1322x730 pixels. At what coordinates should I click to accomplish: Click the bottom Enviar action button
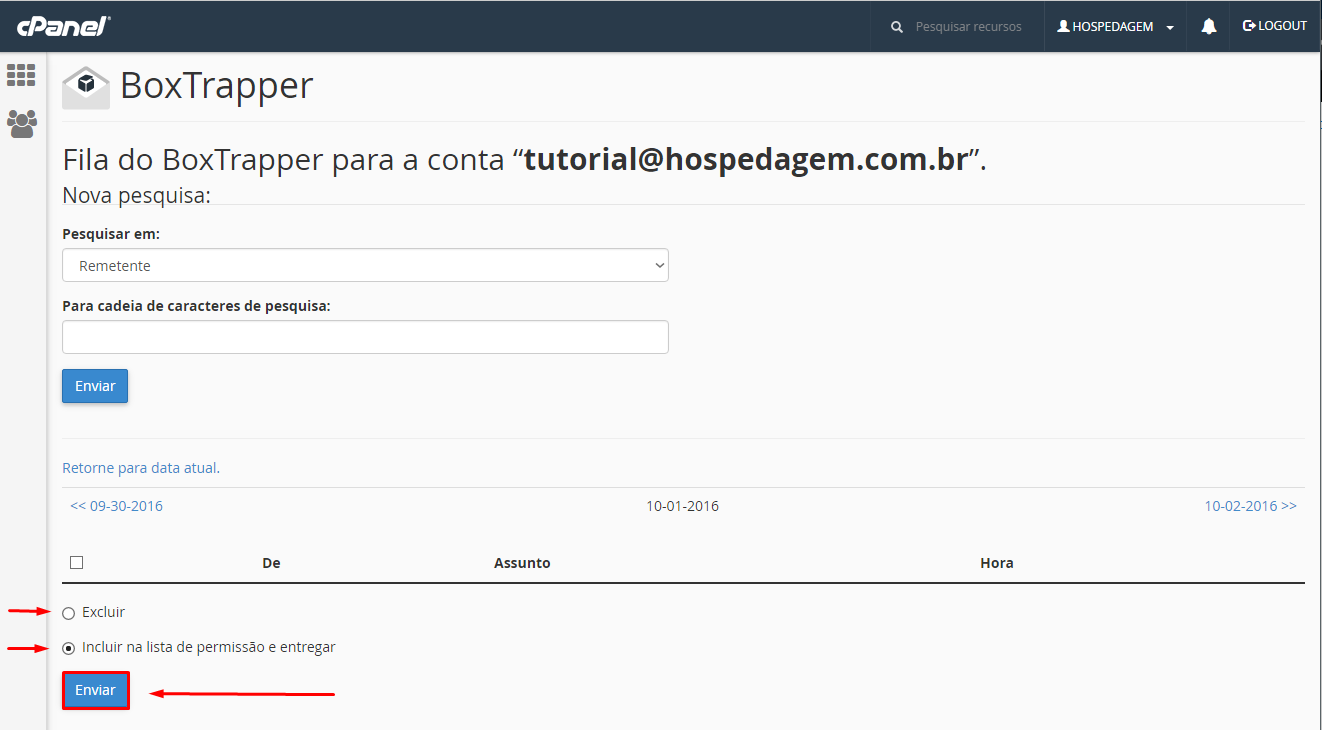coord(96,690)
